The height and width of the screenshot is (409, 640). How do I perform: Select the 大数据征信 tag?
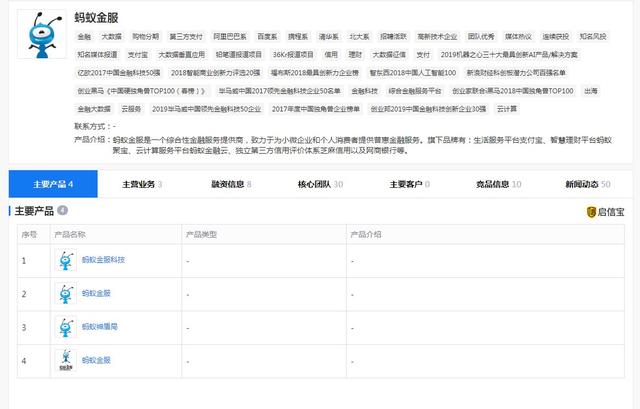[389, 55]
